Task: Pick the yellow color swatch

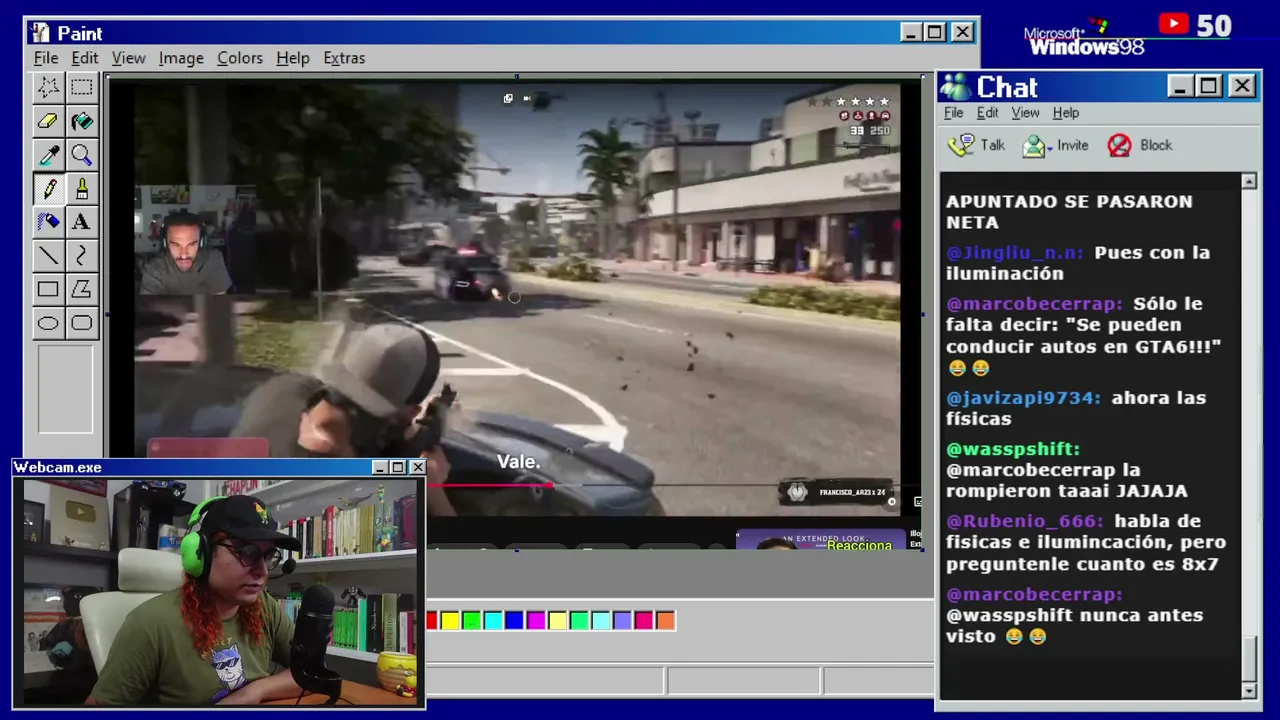Action: 450,621
